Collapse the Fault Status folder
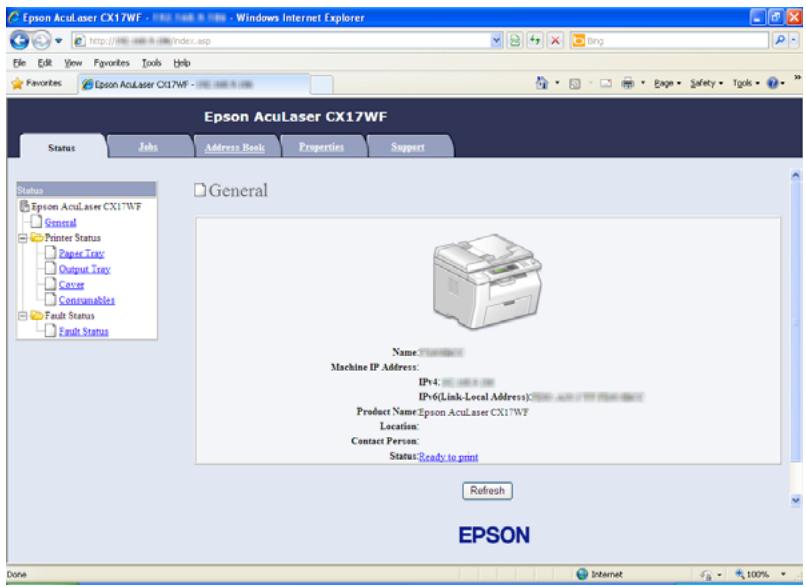Image resolution: width=806 pixels, height=587 pixels. point(23,316)
